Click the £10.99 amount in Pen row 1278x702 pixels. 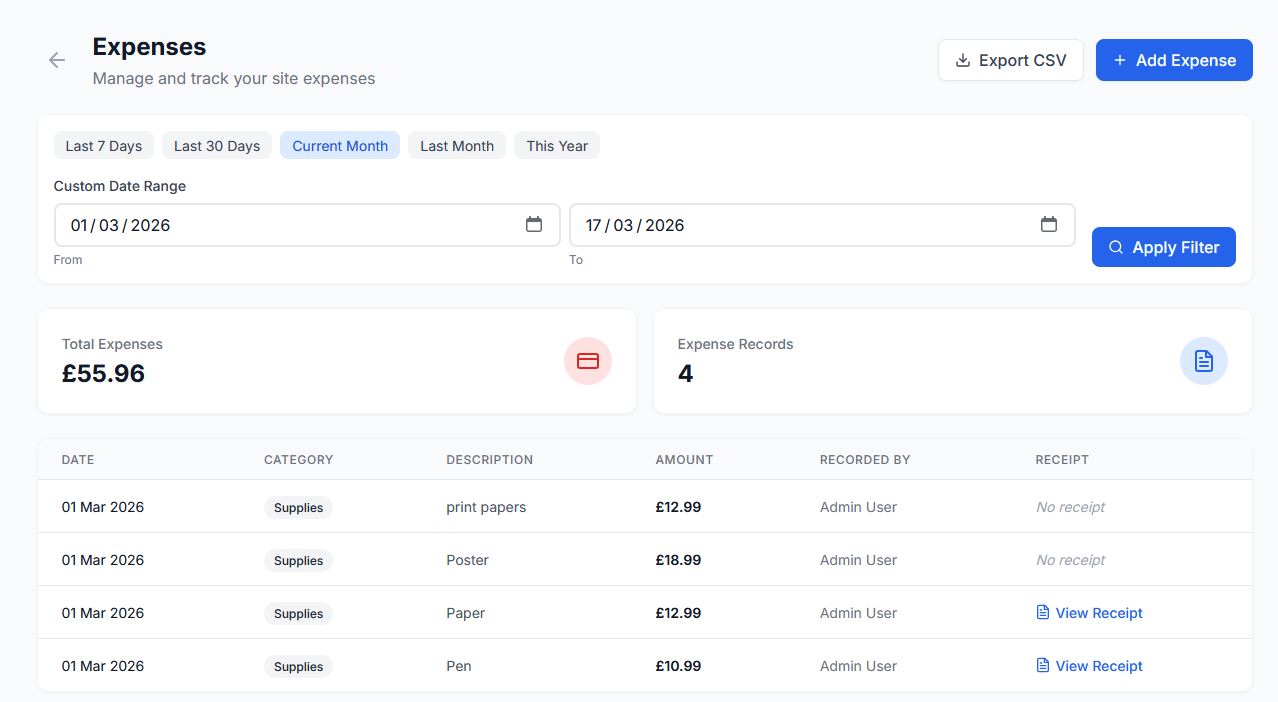coord(679,666)
